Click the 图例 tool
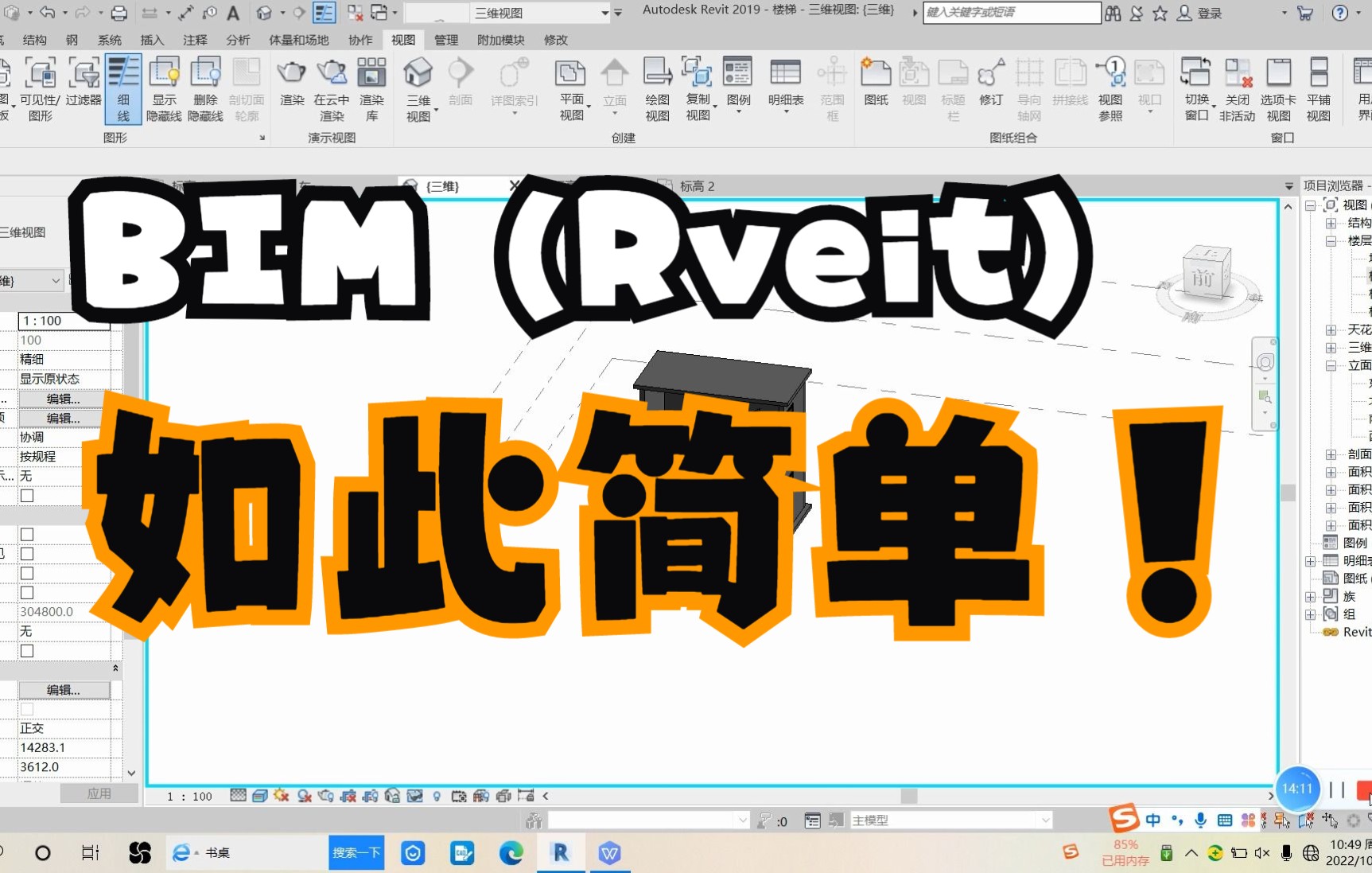Viewport: 1372px width, 873px height. click(x=738, y=83)
